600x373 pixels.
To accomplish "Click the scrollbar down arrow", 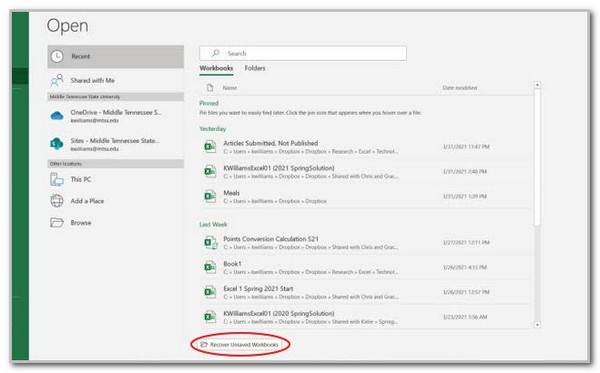I will [x=537, y=325].
